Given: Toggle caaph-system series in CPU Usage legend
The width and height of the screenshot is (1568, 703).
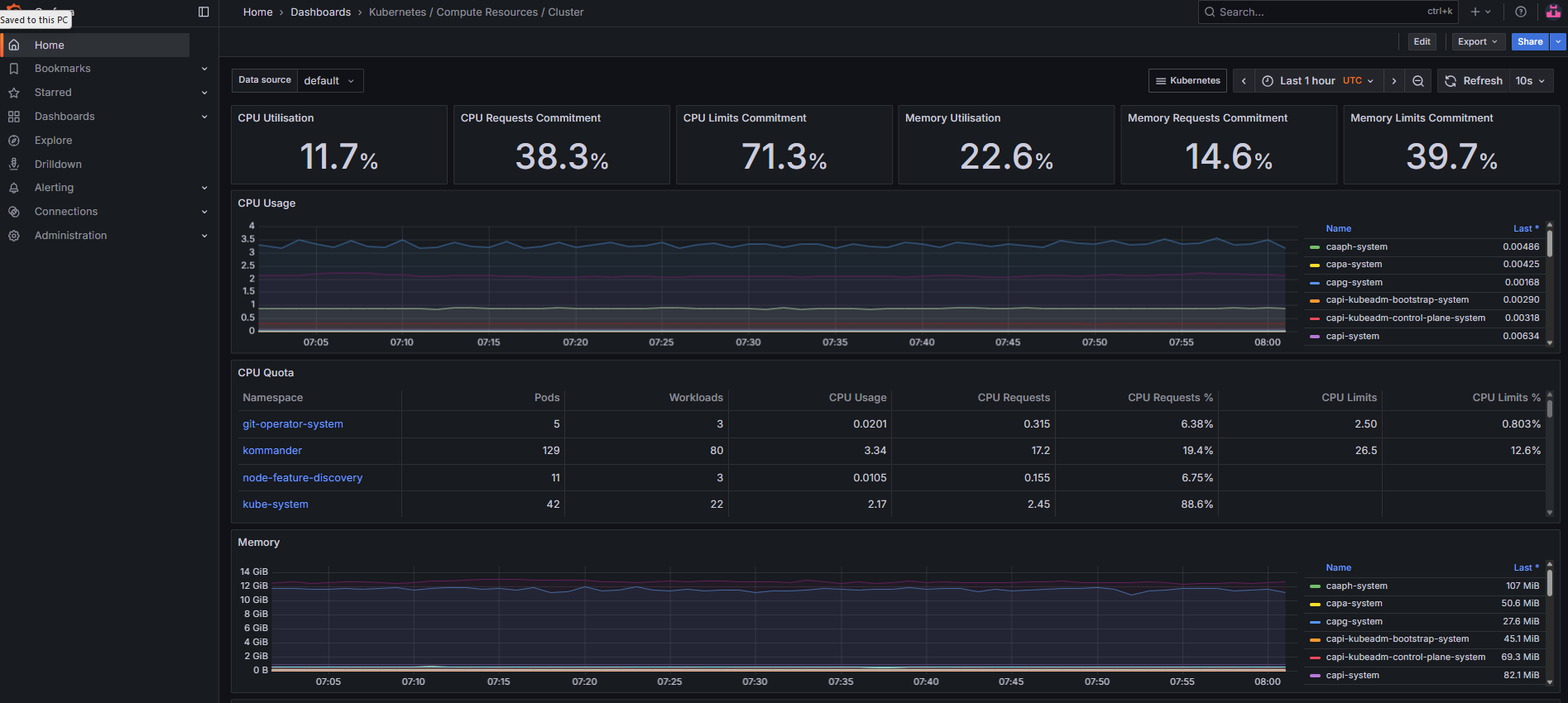Looking at the screenshot, I should (x=1357, y=247).
